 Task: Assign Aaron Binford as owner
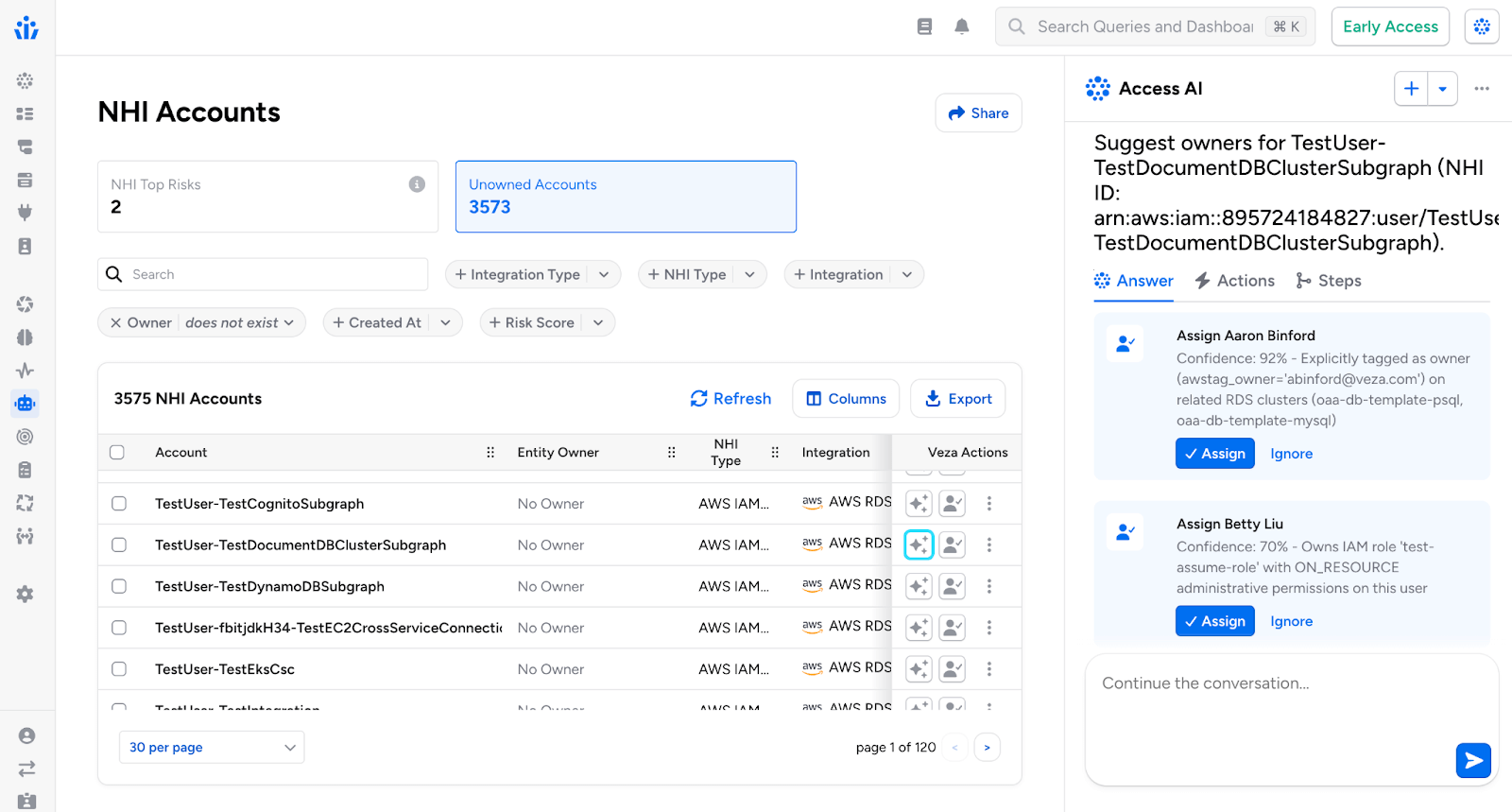point(1214,454)
